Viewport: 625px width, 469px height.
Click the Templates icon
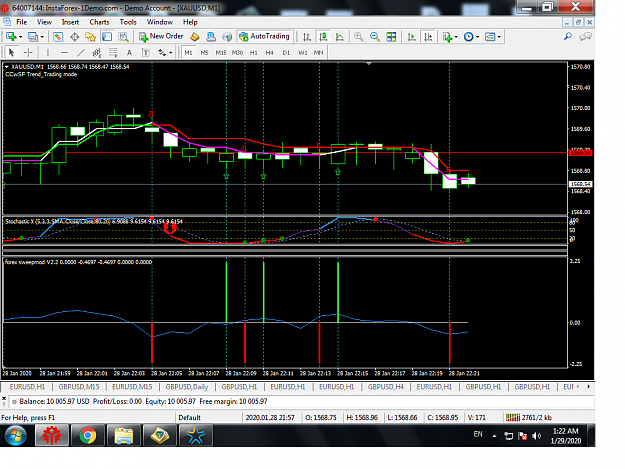[490, 37]
